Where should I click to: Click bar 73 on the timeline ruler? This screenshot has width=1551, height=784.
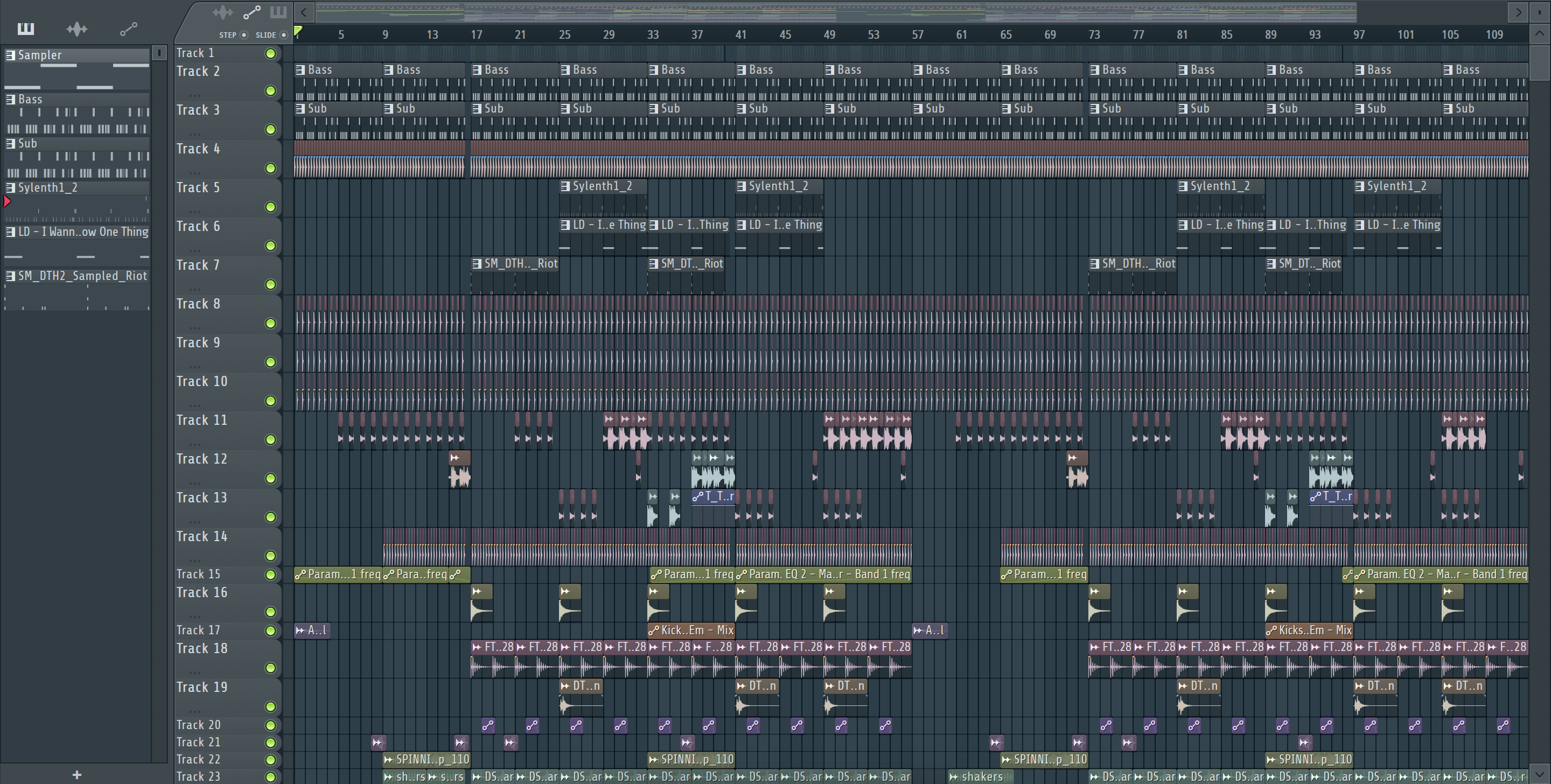click(1094, 35)
